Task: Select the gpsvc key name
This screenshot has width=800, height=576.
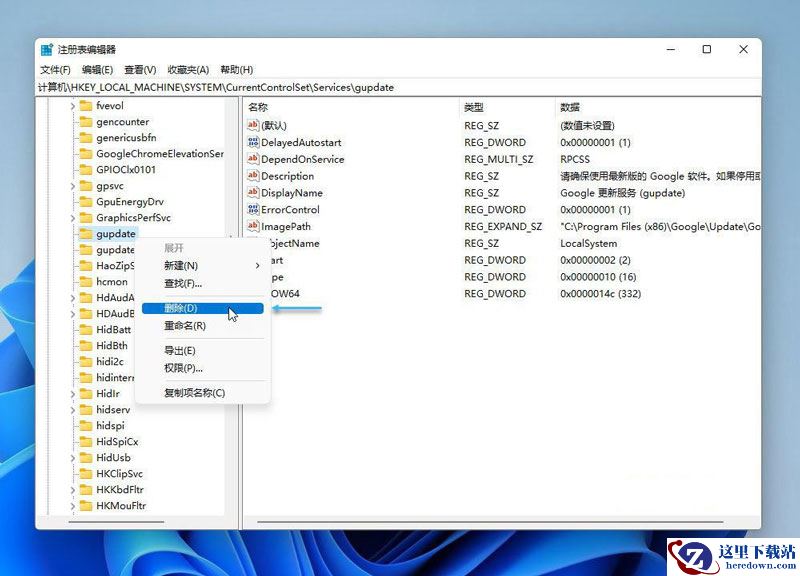Action: tap(110, 186)
